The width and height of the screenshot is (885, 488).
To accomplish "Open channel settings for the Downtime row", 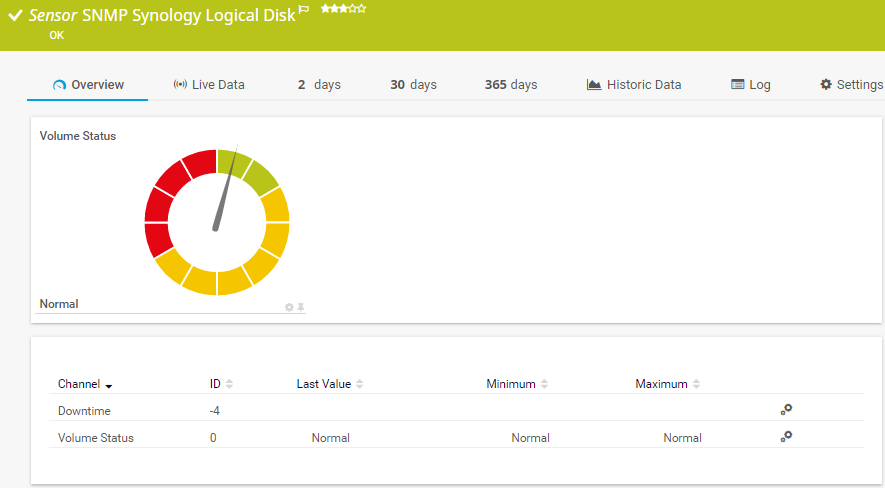I will pos(786,409).
